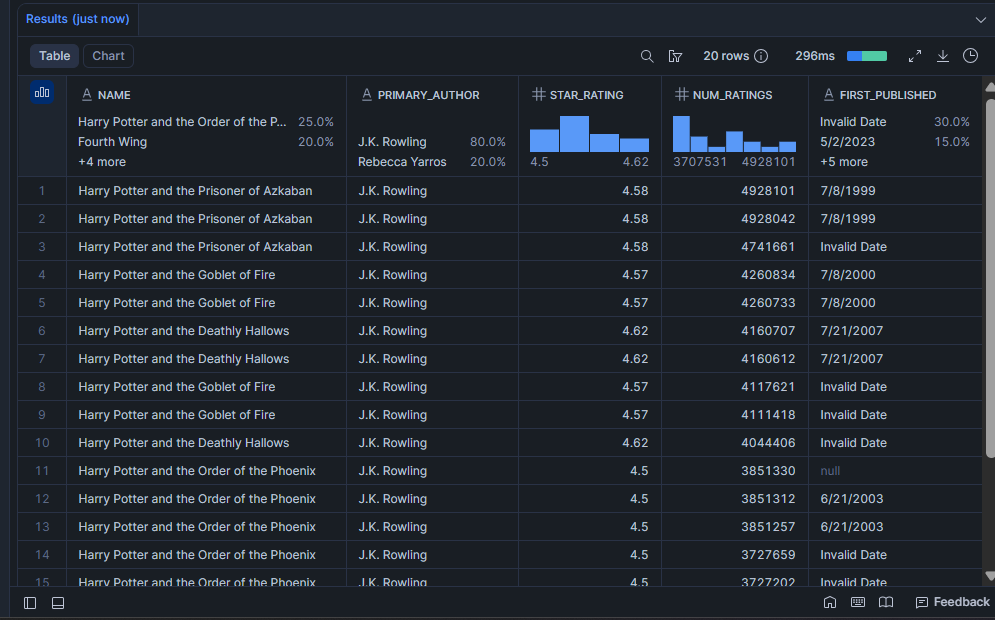
Task: Toggle column statistics chart icon
Action: coord(42,93)
